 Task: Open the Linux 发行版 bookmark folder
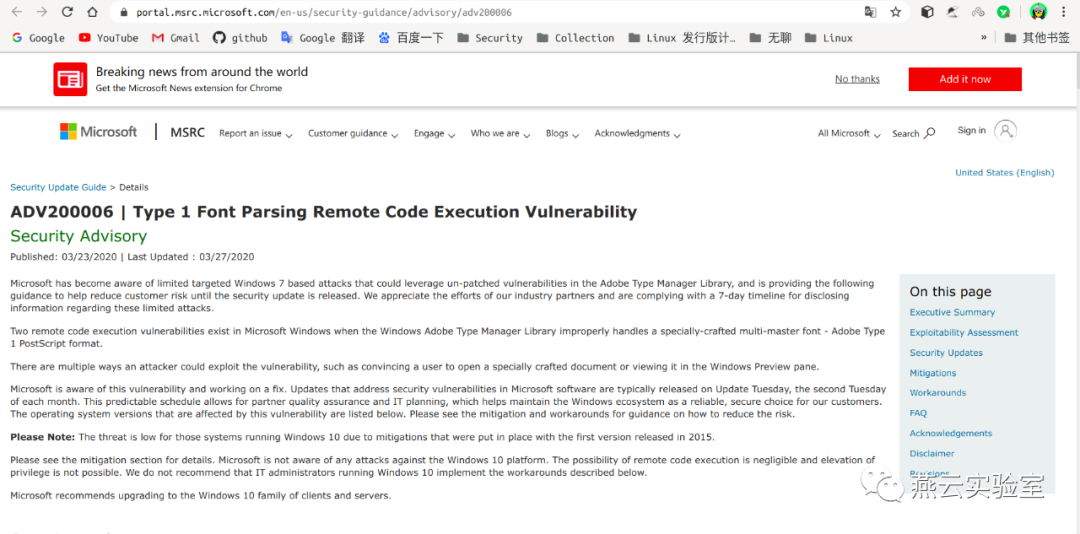[x=682, y=38]
